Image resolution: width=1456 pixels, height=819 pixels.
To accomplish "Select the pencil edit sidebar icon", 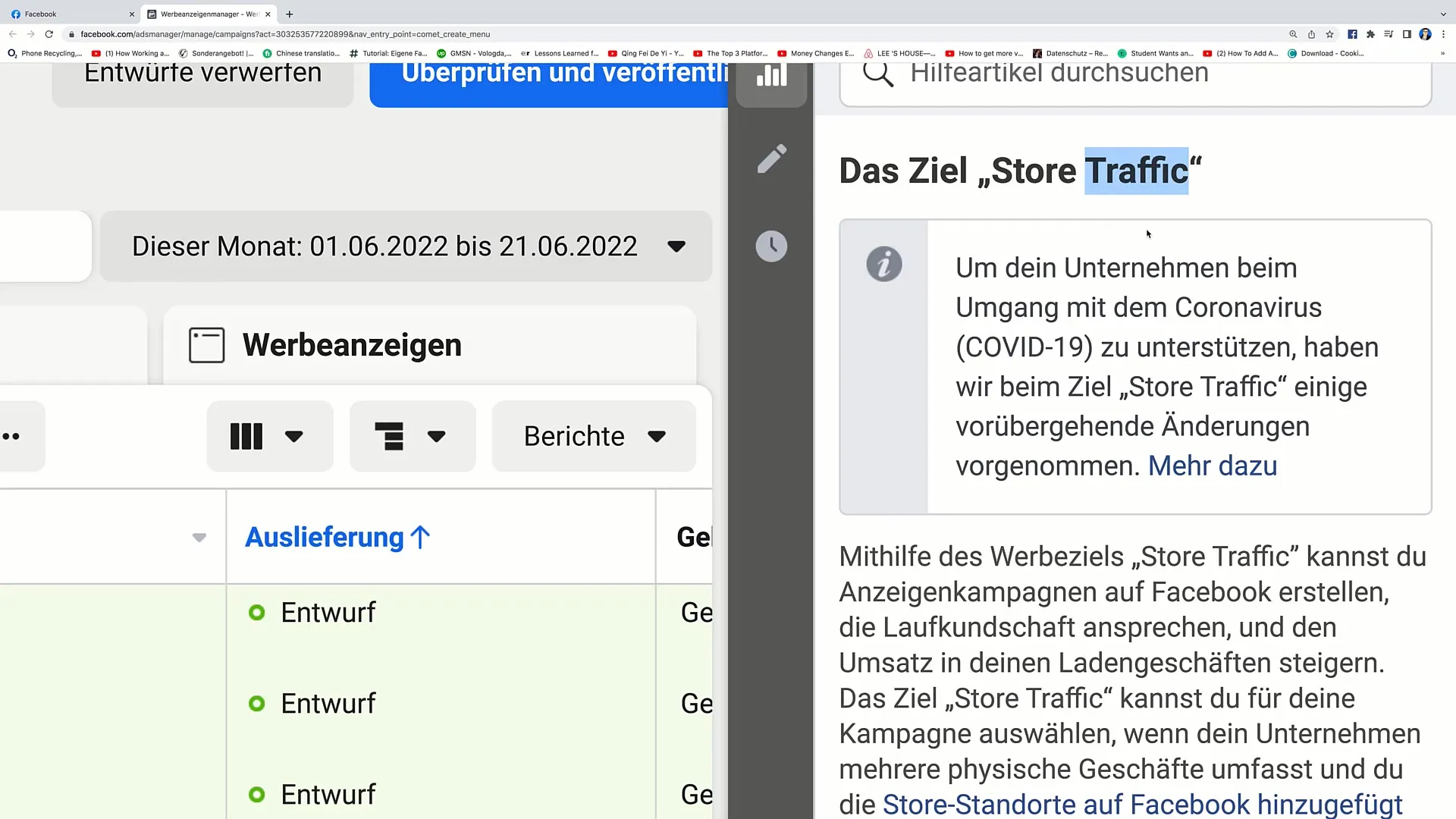I will coord(771,159).
